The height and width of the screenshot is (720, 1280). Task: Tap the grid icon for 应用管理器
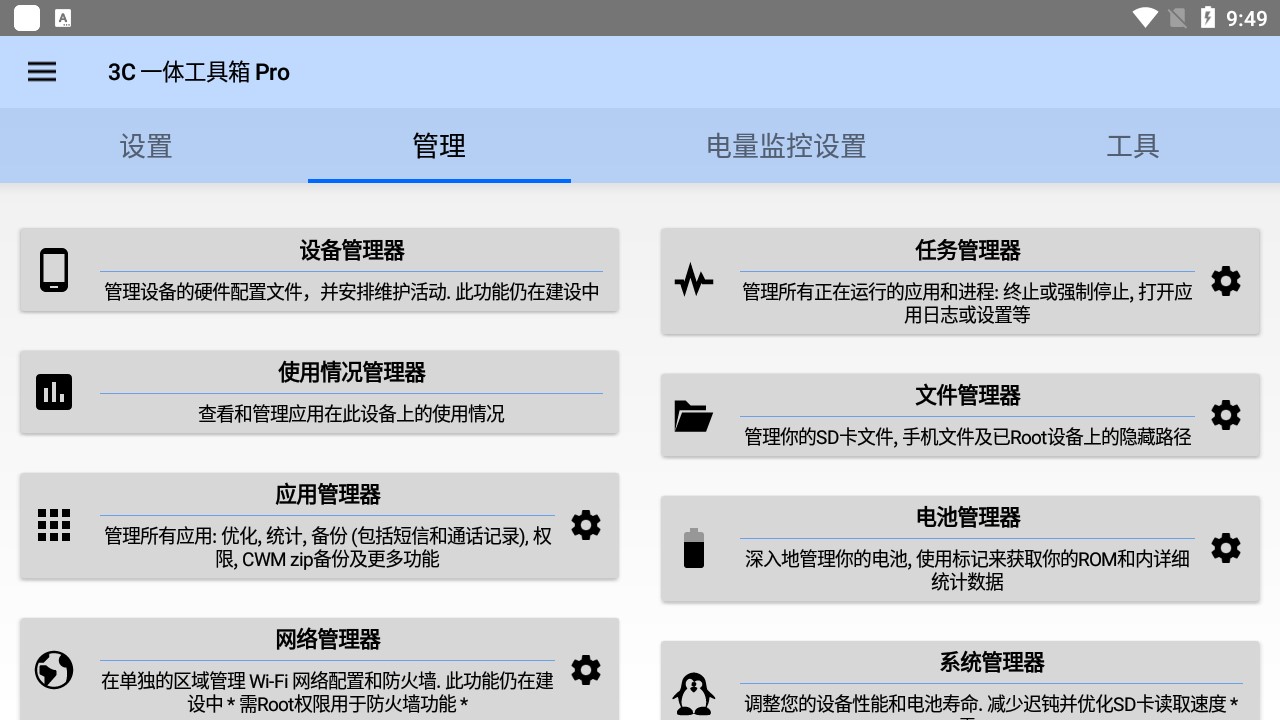point(54,525)
